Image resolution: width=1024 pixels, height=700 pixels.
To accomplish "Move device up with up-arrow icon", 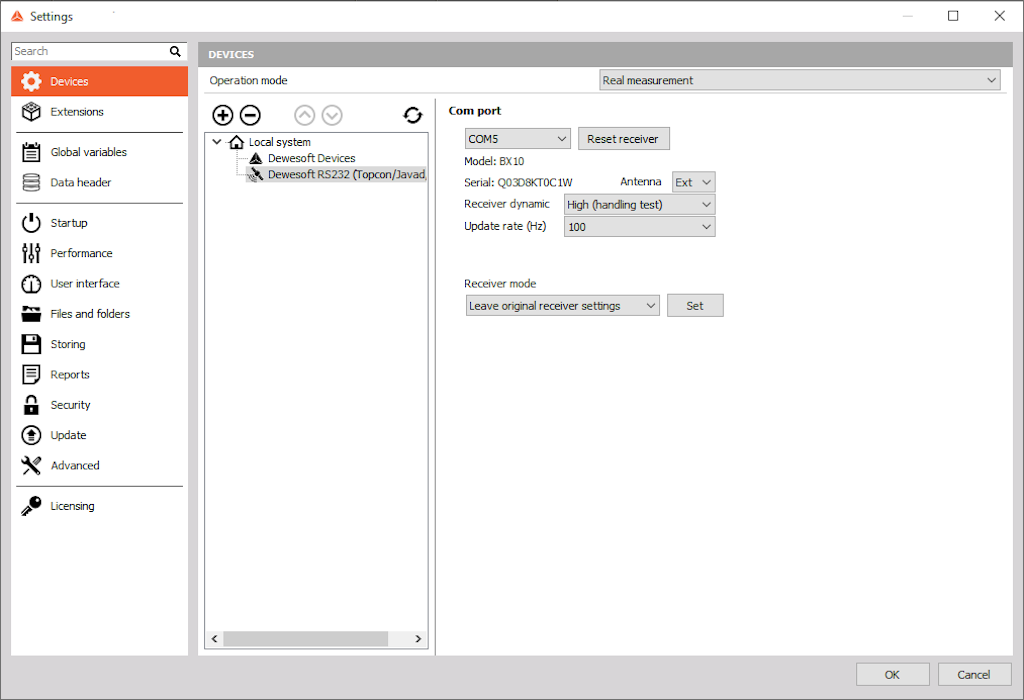I will [x=304, y=115].
